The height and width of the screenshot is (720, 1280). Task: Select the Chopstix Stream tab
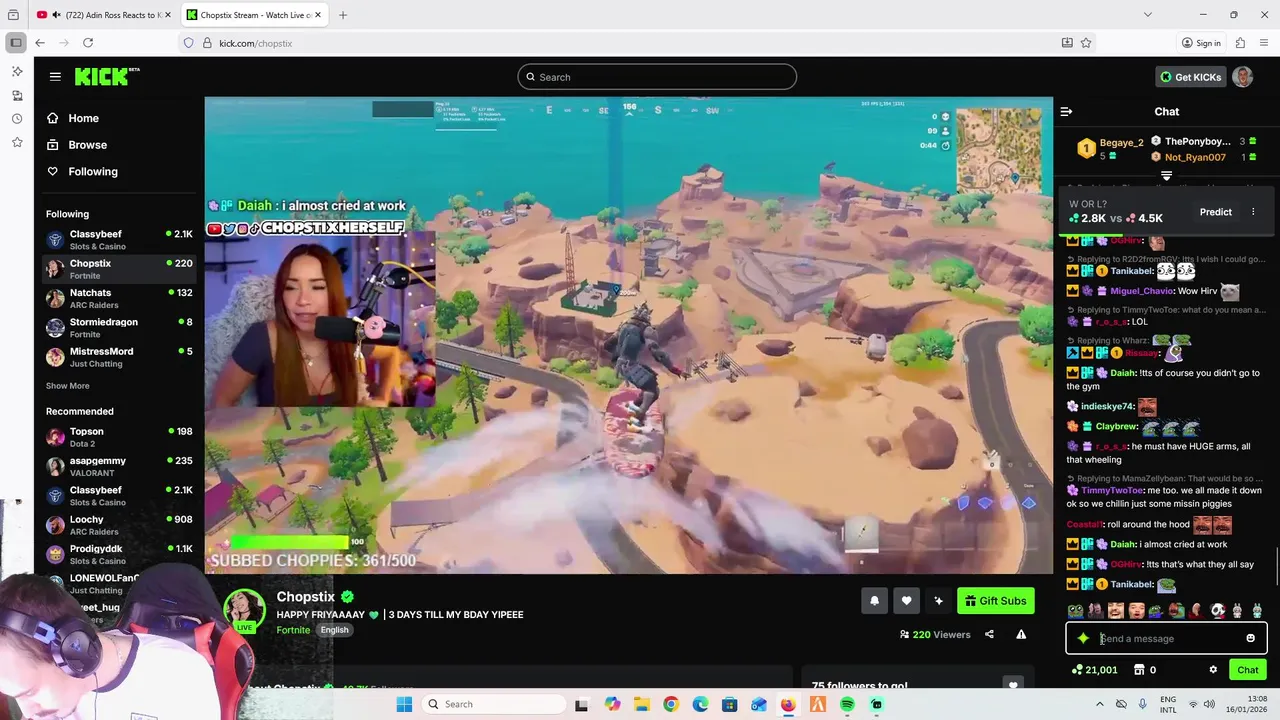[x=256, y=15]
